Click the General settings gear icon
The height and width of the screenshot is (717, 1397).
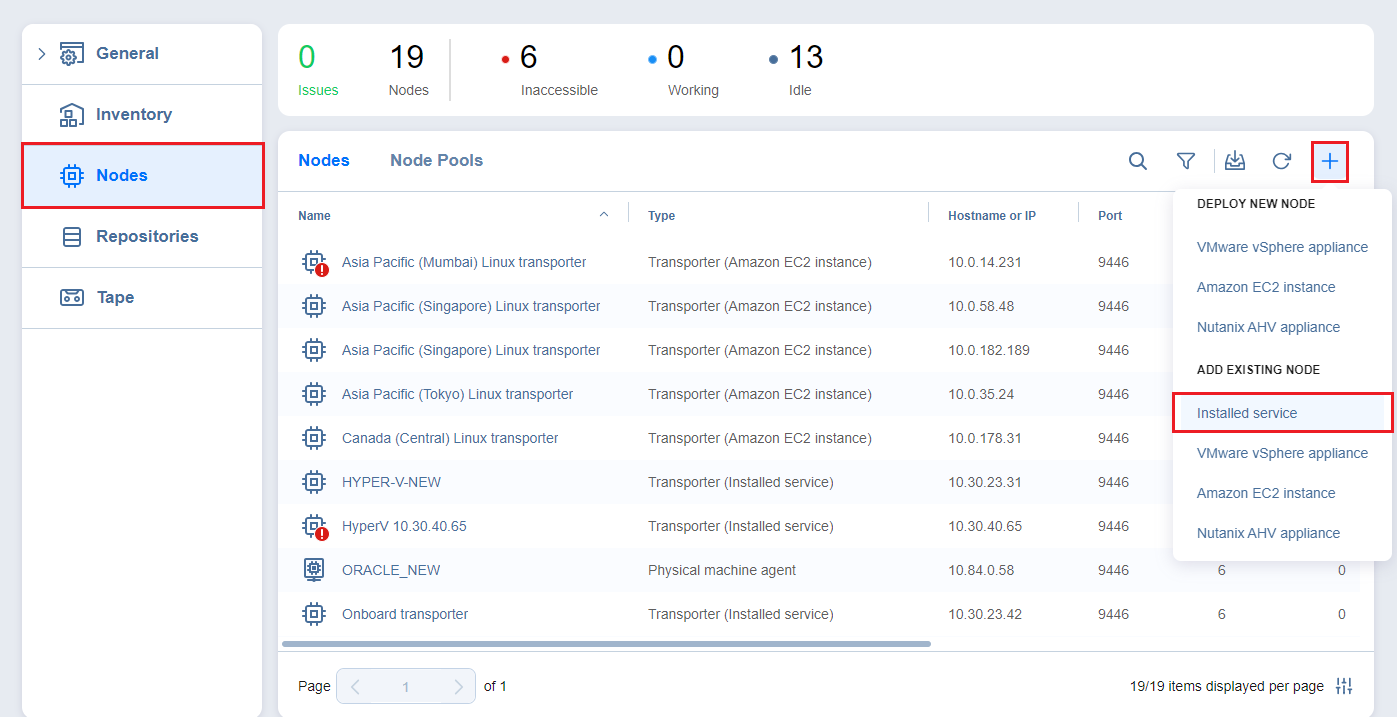69,52
